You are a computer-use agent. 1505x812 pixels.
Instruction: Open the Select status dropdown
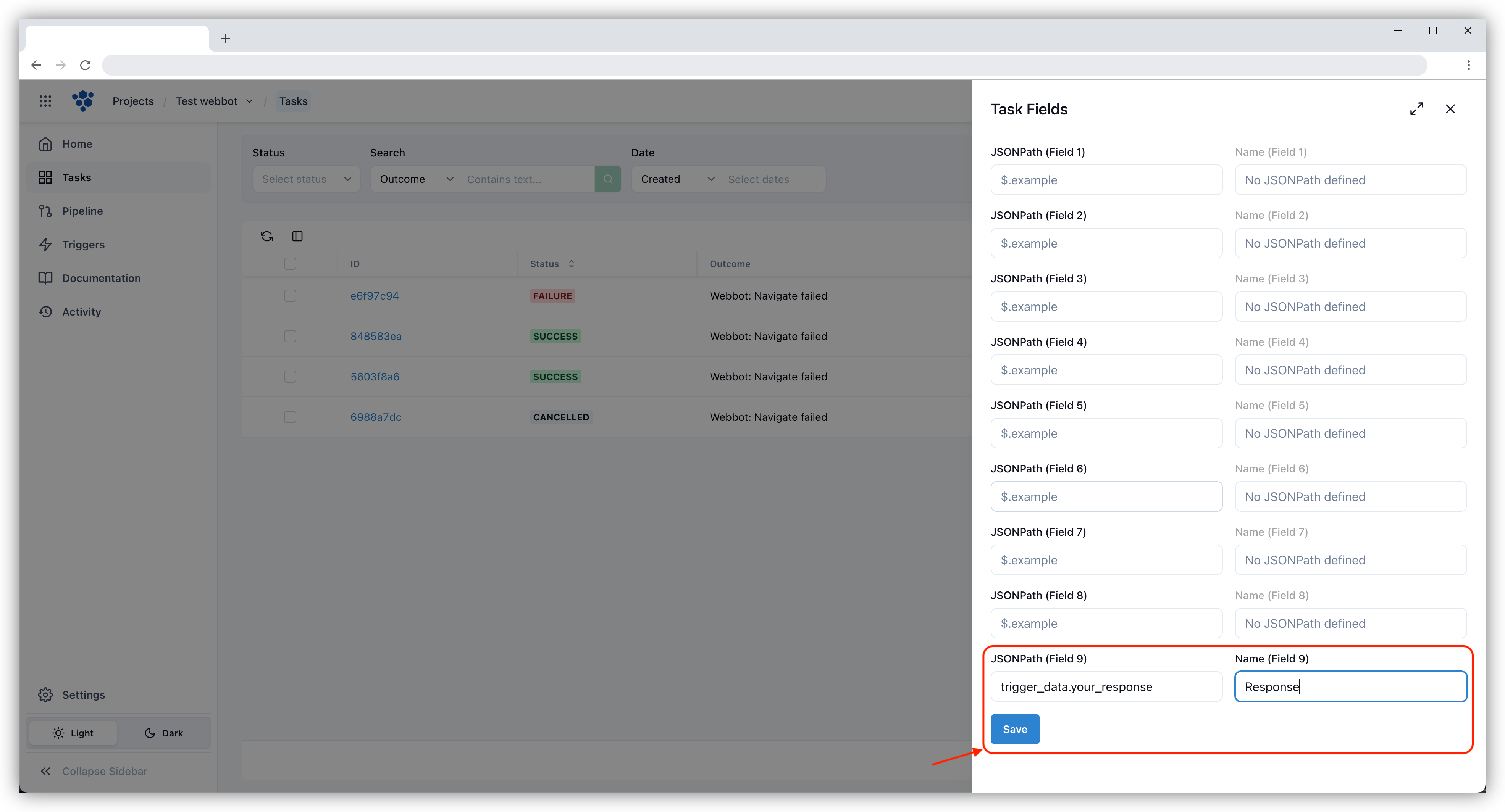(x=306, y=179)
